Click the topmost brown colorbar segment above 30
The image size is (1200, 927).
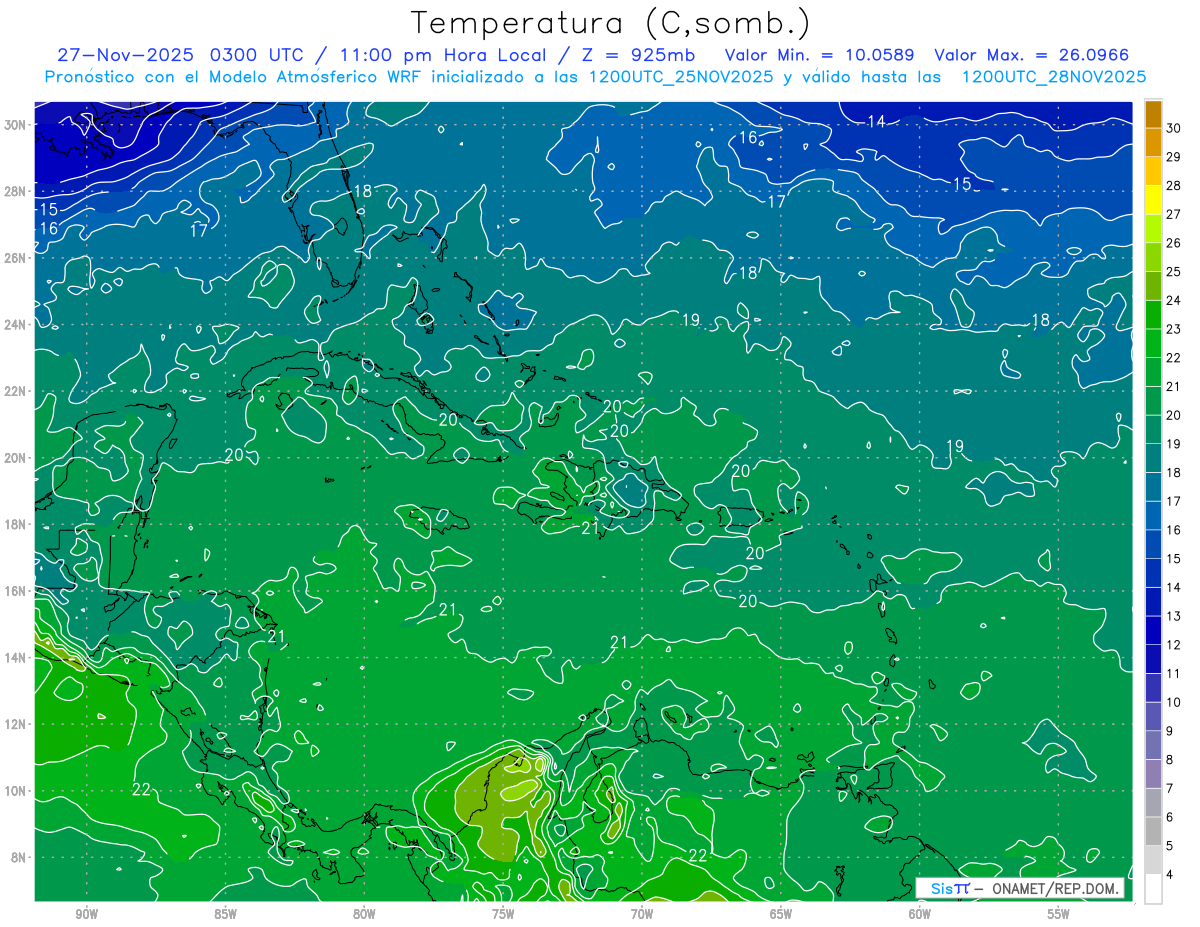click(x=1153, y=114)
